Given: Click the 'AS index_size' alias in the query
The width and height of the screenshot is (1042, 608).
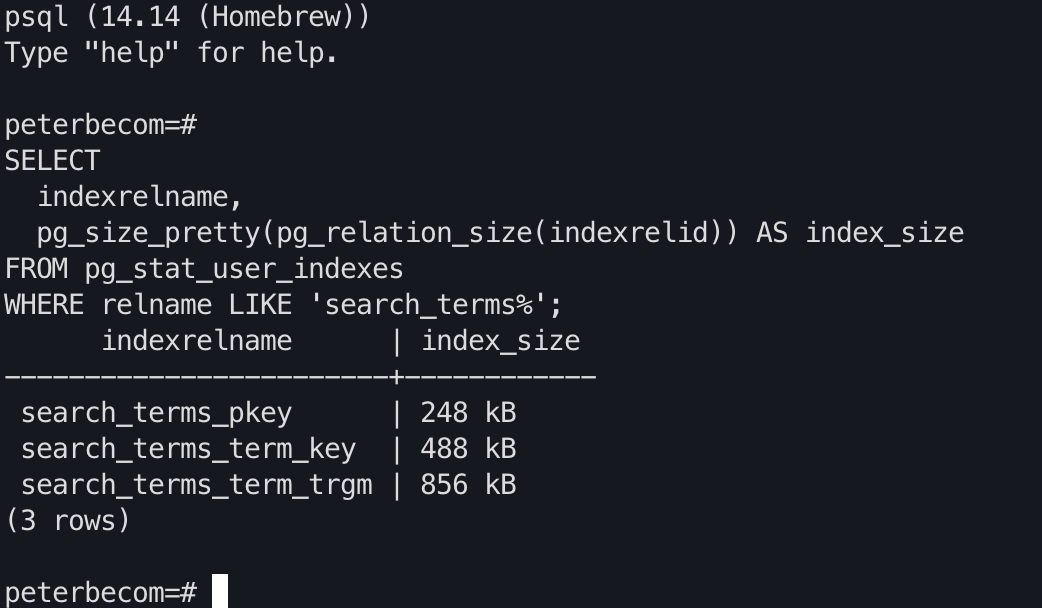Looking at the screenshot, I should click(x=860, y=233).
